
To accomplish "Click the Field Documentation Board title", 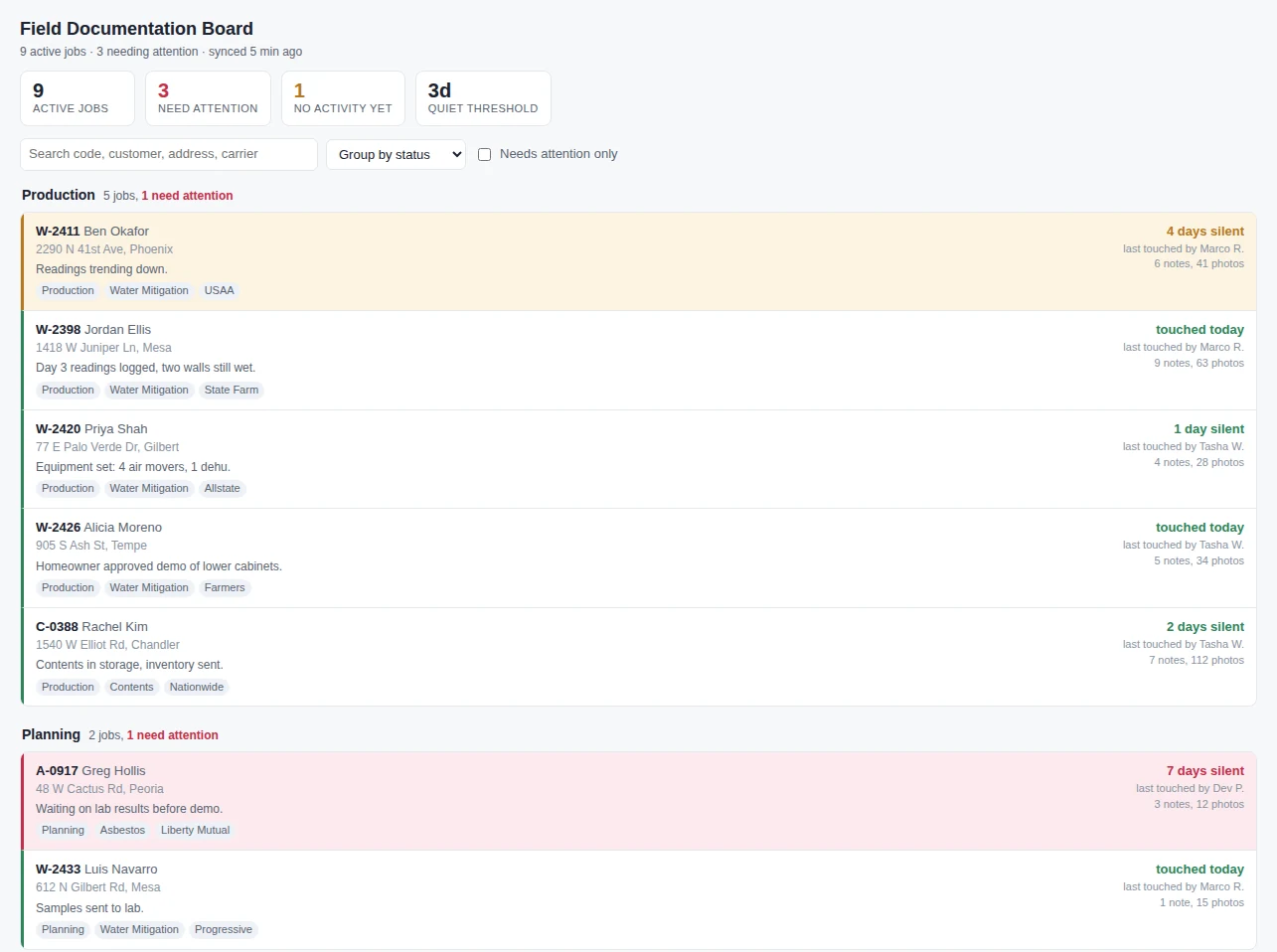I will (136, 29).
